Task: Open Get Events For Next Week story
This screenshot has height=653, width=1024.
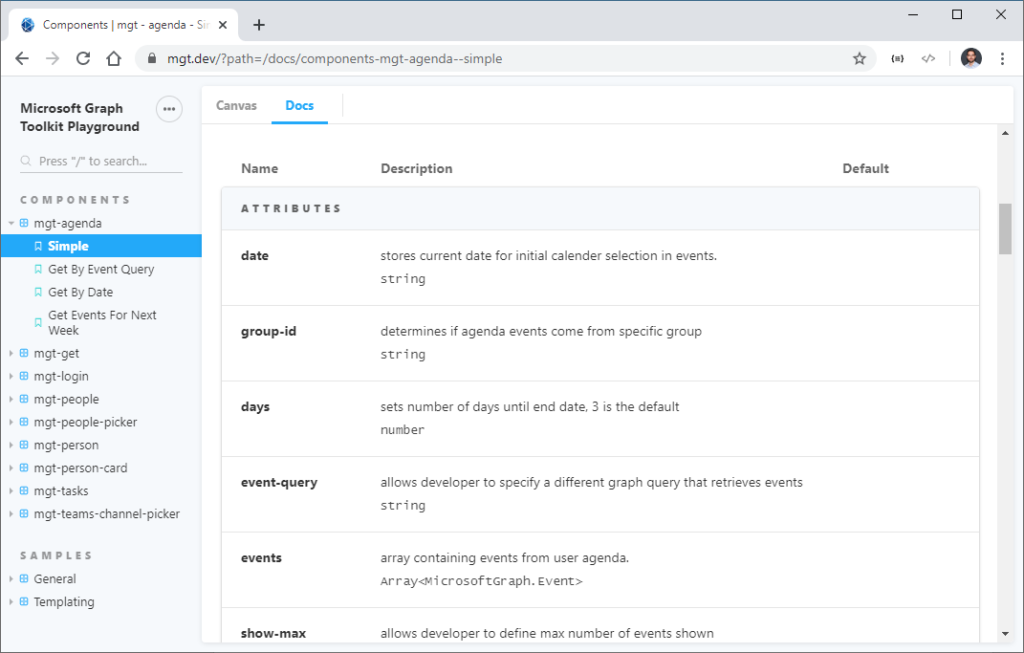Action: pyautogui.click(x=102, y=322)
